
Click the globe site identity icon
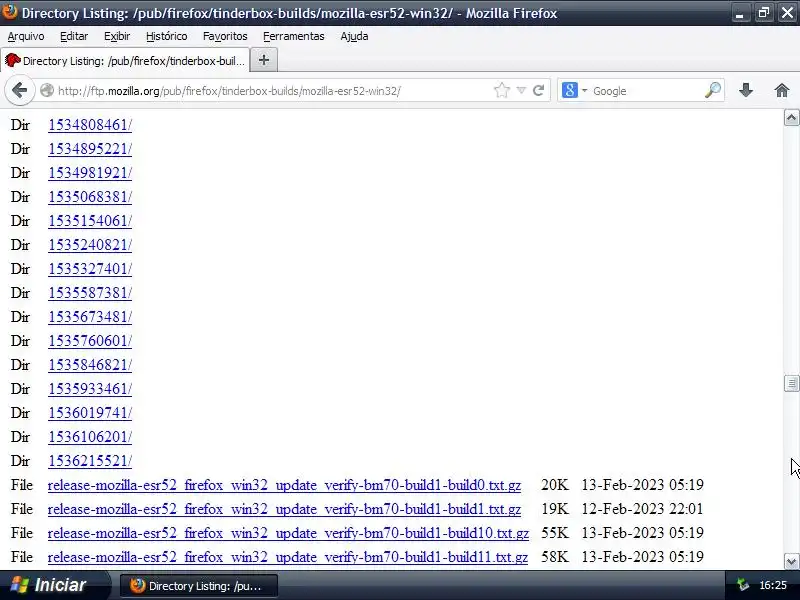click(47, 90)
